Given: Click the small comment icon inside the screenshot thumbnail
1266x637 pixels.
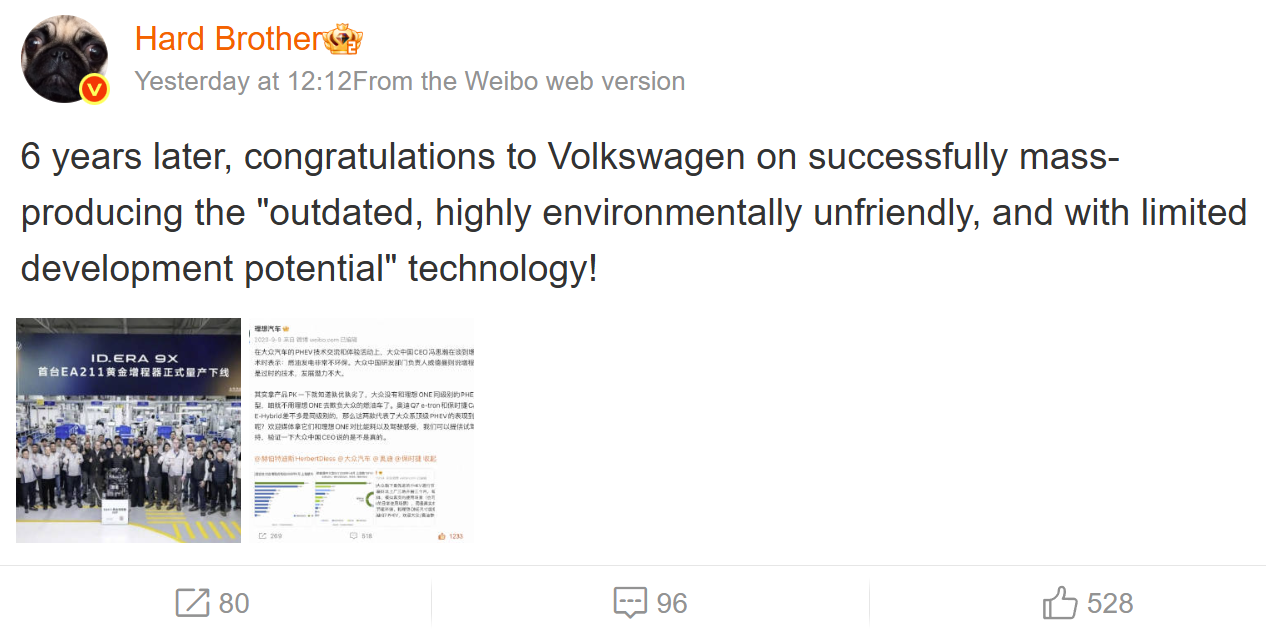Looking at the screenshot, I should pyautogui.click(x=353, y=537).
